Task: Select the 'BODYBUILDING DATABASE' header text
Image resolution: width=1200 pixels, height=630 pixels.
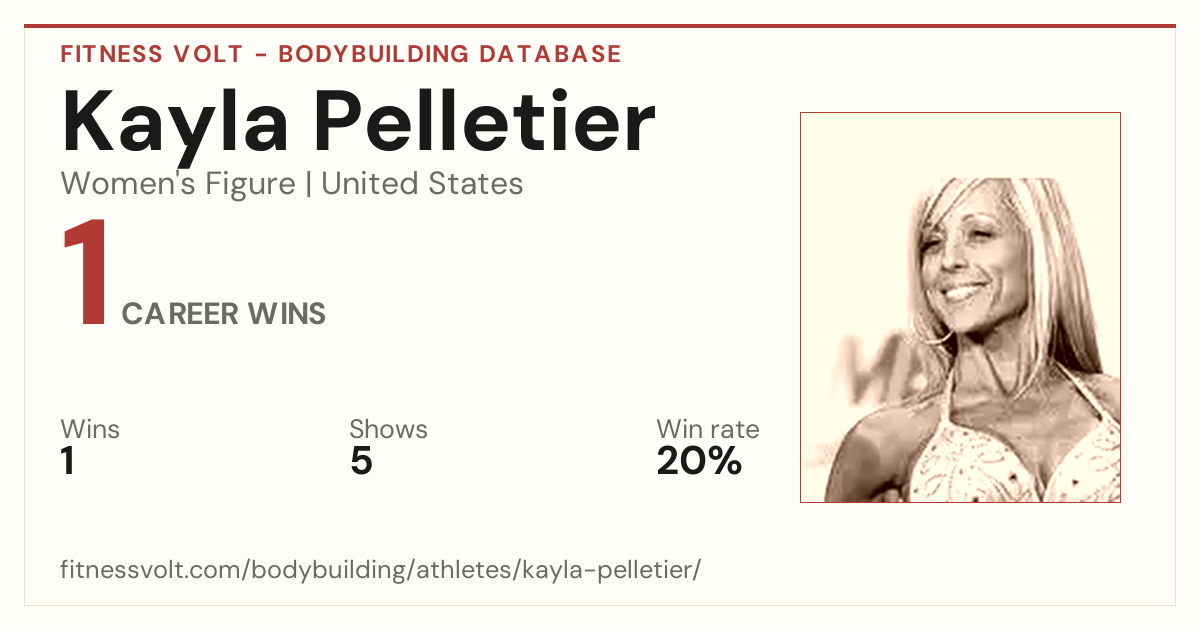Action: [450, 54]
